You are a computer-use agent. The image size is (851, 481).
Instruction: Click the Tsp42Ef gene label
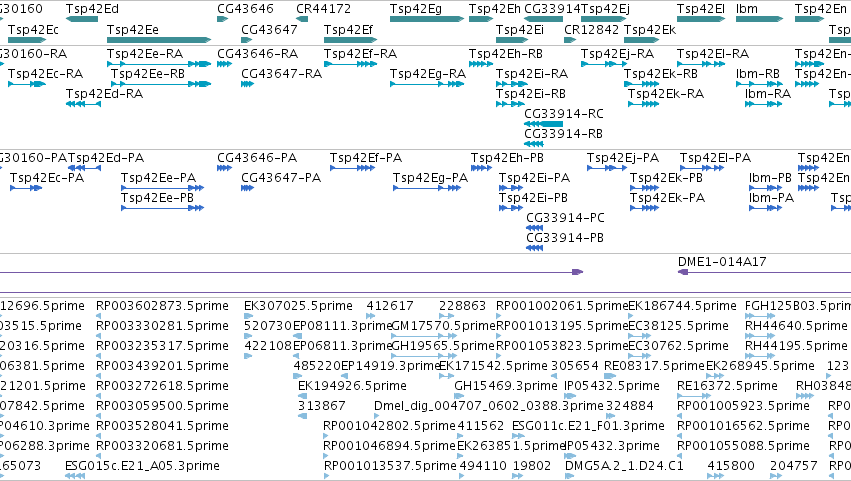point(348,29)
